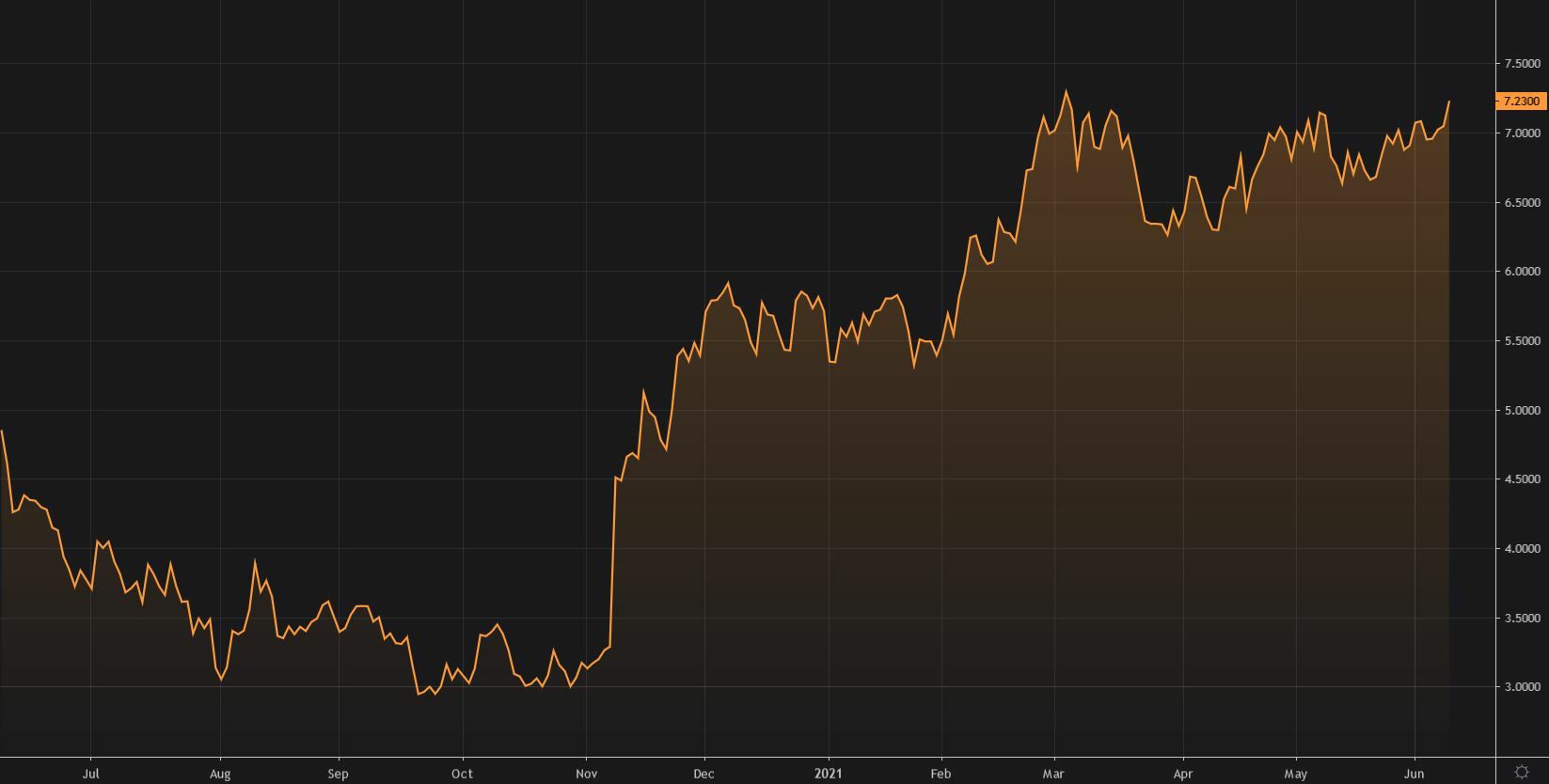Image resolution: width=1549 pixels, height=784 pixels.
Task: Click the 6.5000 price axis label
Action: click(x=1522, y=202)
